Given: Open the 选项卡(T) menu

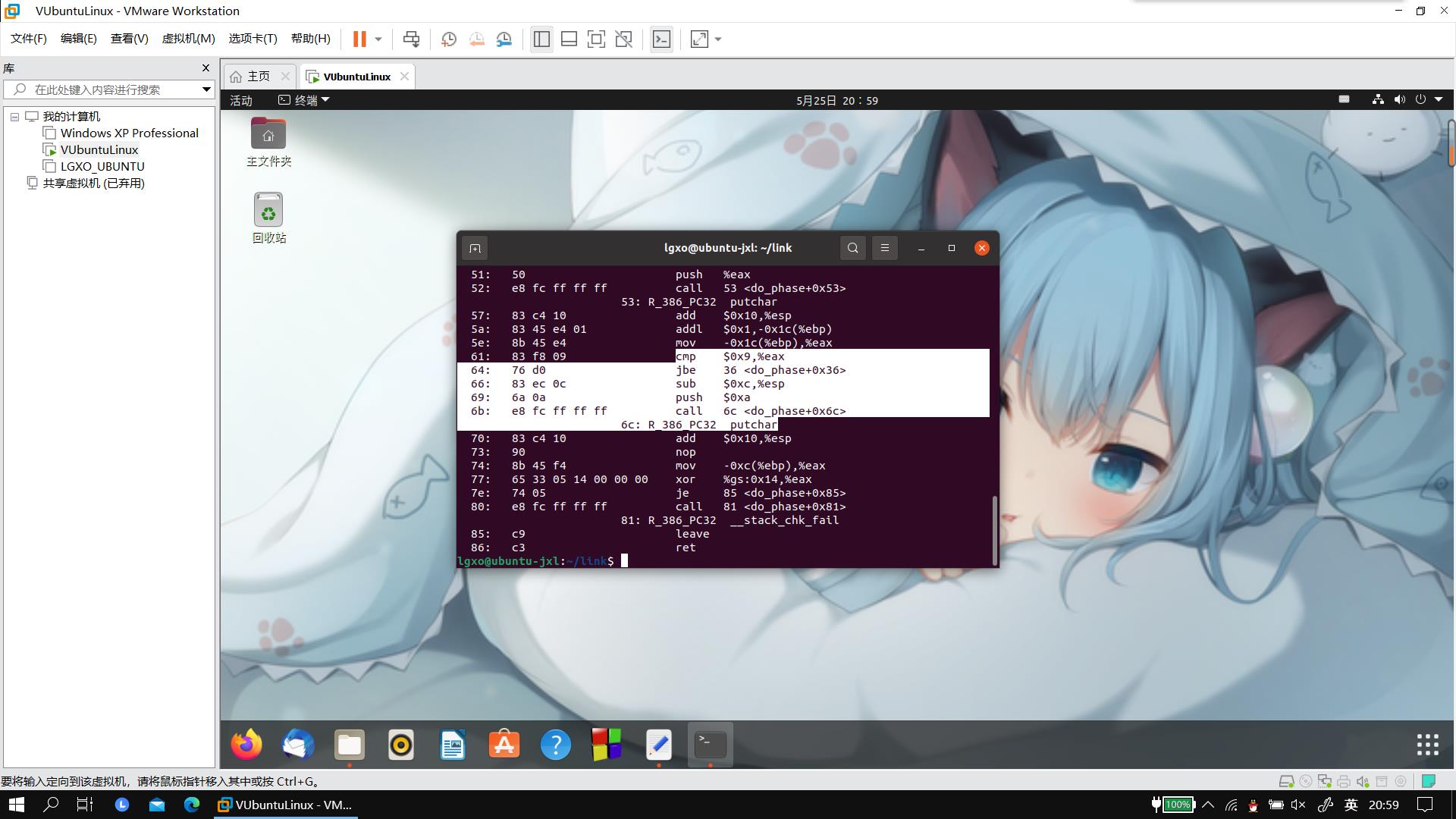Looking at the screenshot, I should pos(253,38).
